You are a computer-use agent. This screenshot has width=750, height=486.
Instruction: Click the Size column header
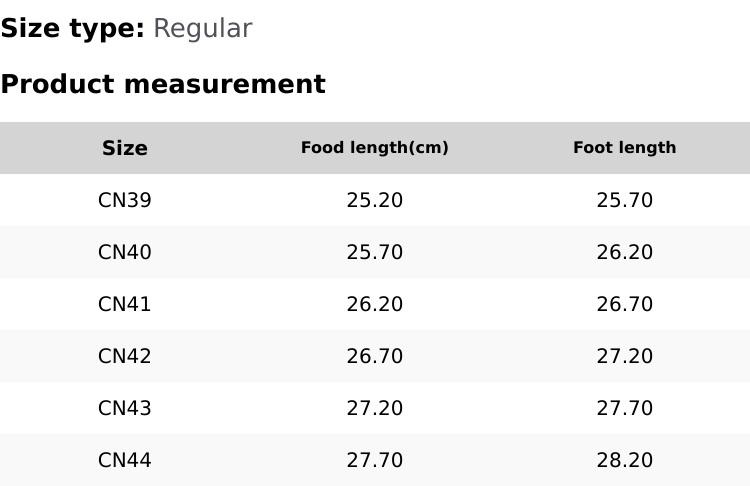point(124,148)
